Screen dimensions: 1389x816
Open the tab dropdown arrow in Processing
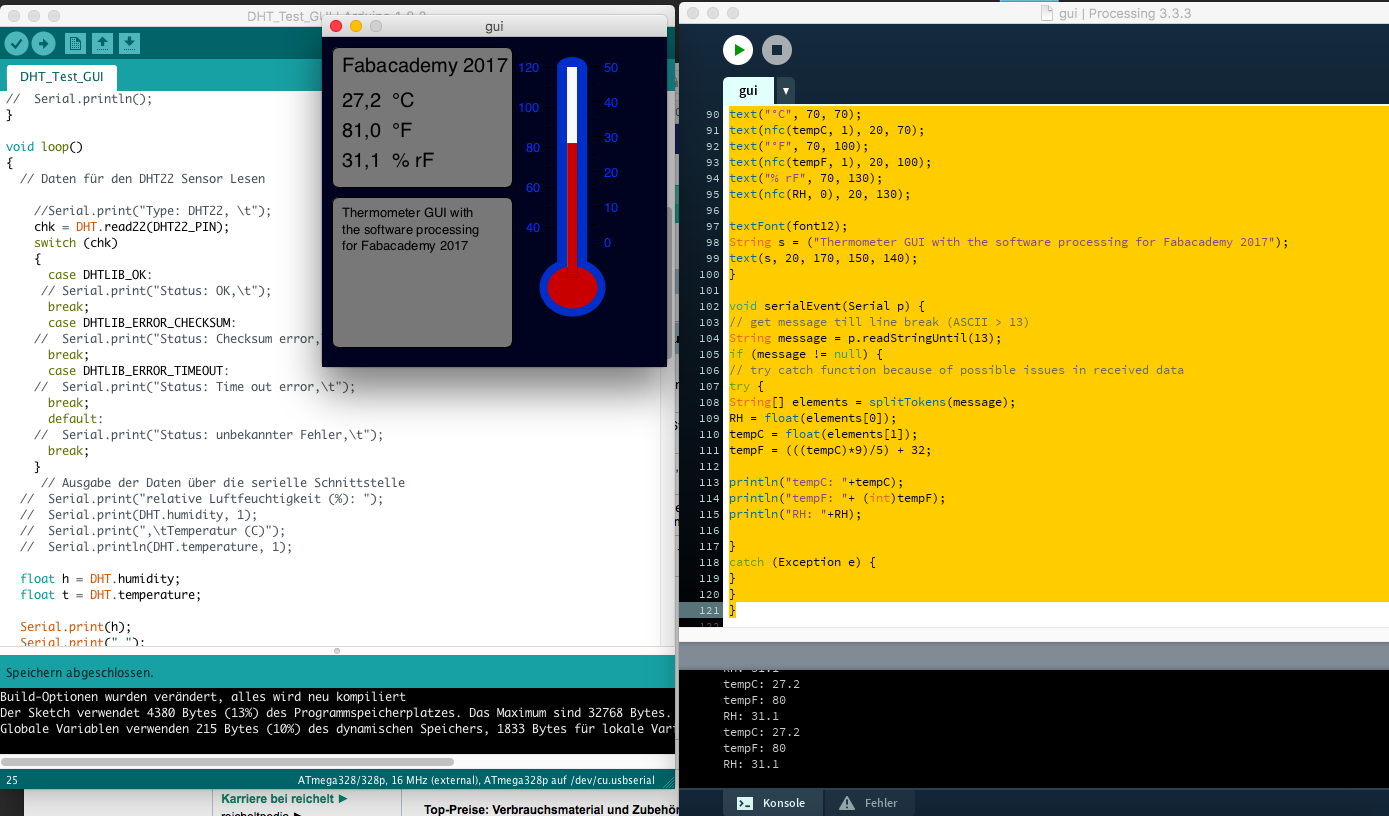point(785,90)
